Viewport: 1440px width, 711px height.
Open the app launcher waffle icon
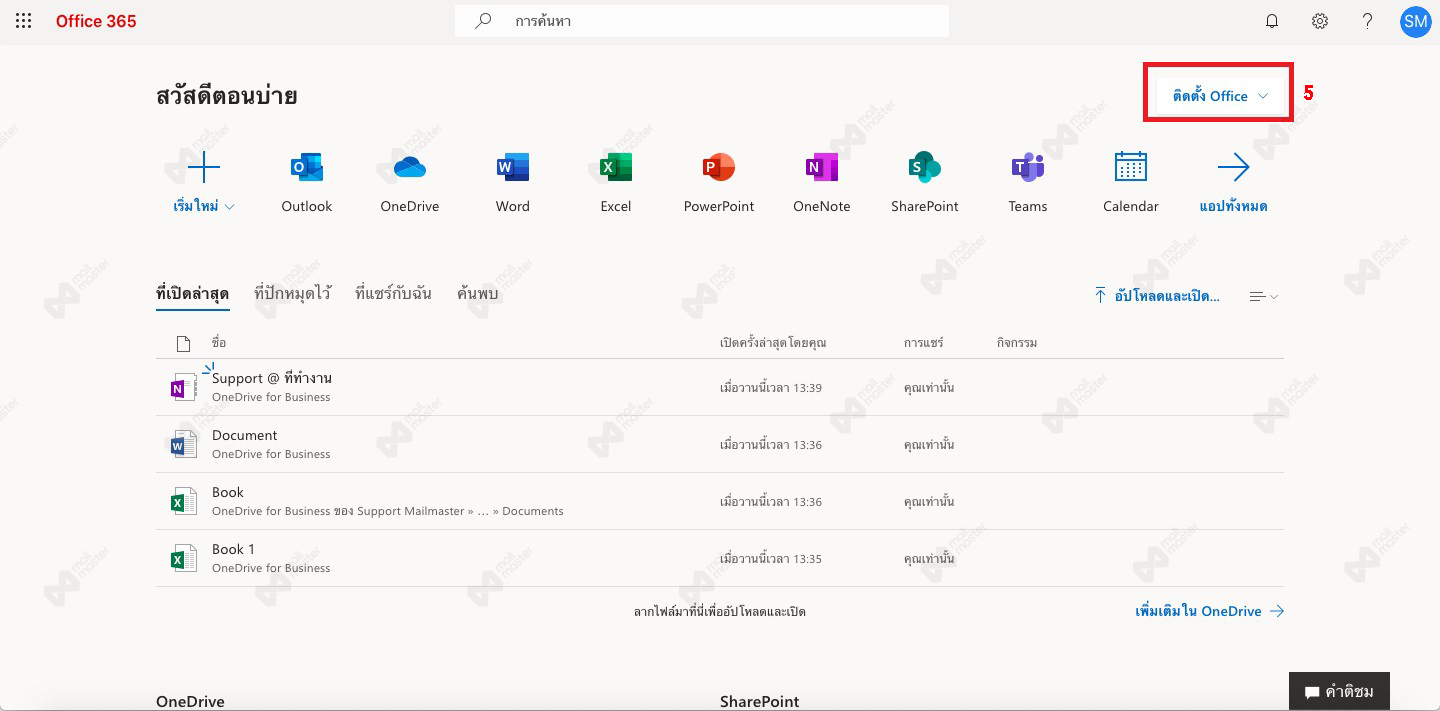pos(24,21)
